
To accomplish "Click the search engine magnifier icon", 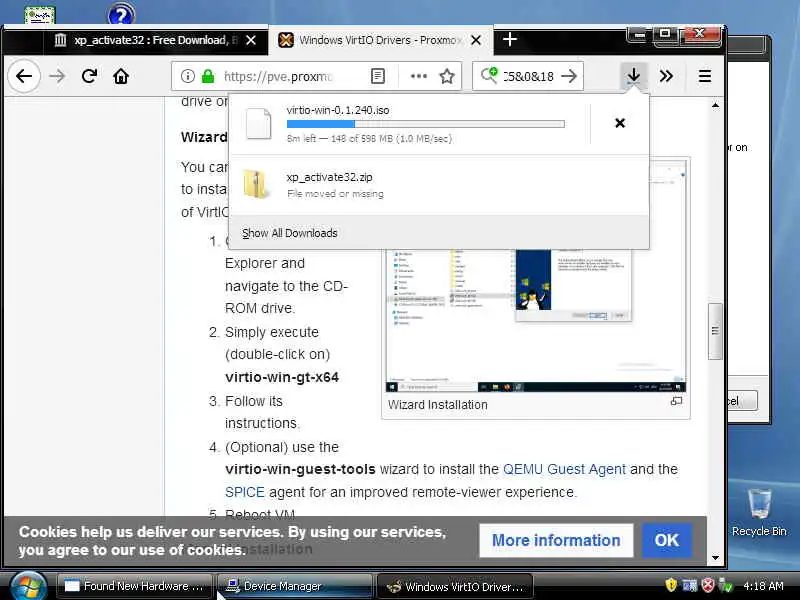I will [489, 76].
